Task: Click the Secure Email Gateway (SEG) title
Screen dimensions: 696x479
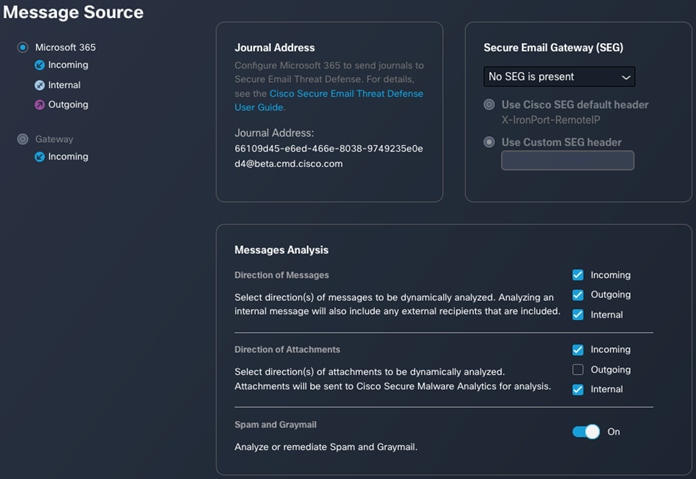Action: pyautogui.click(x=554, y=48)
